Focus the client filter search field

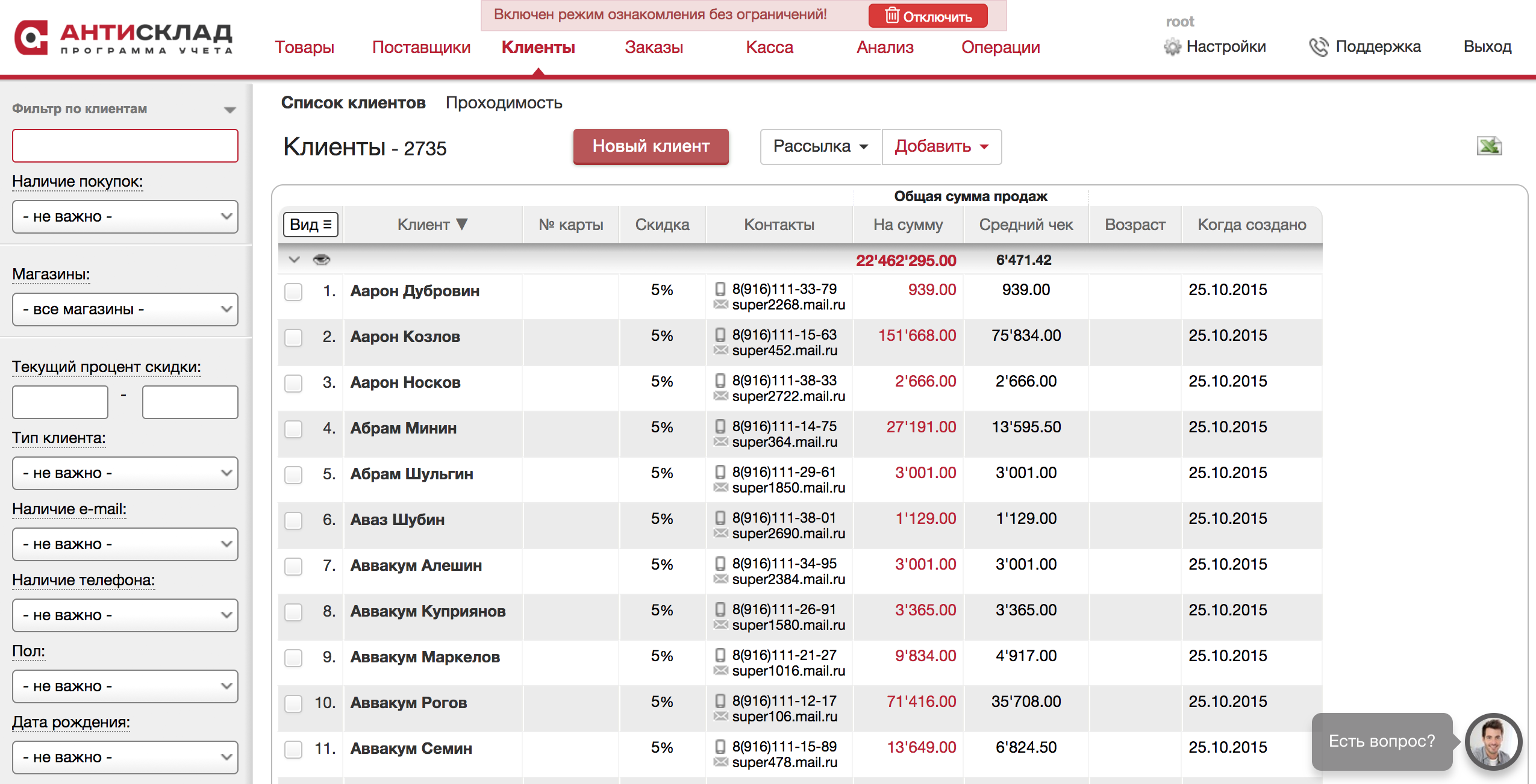point(125,146)
